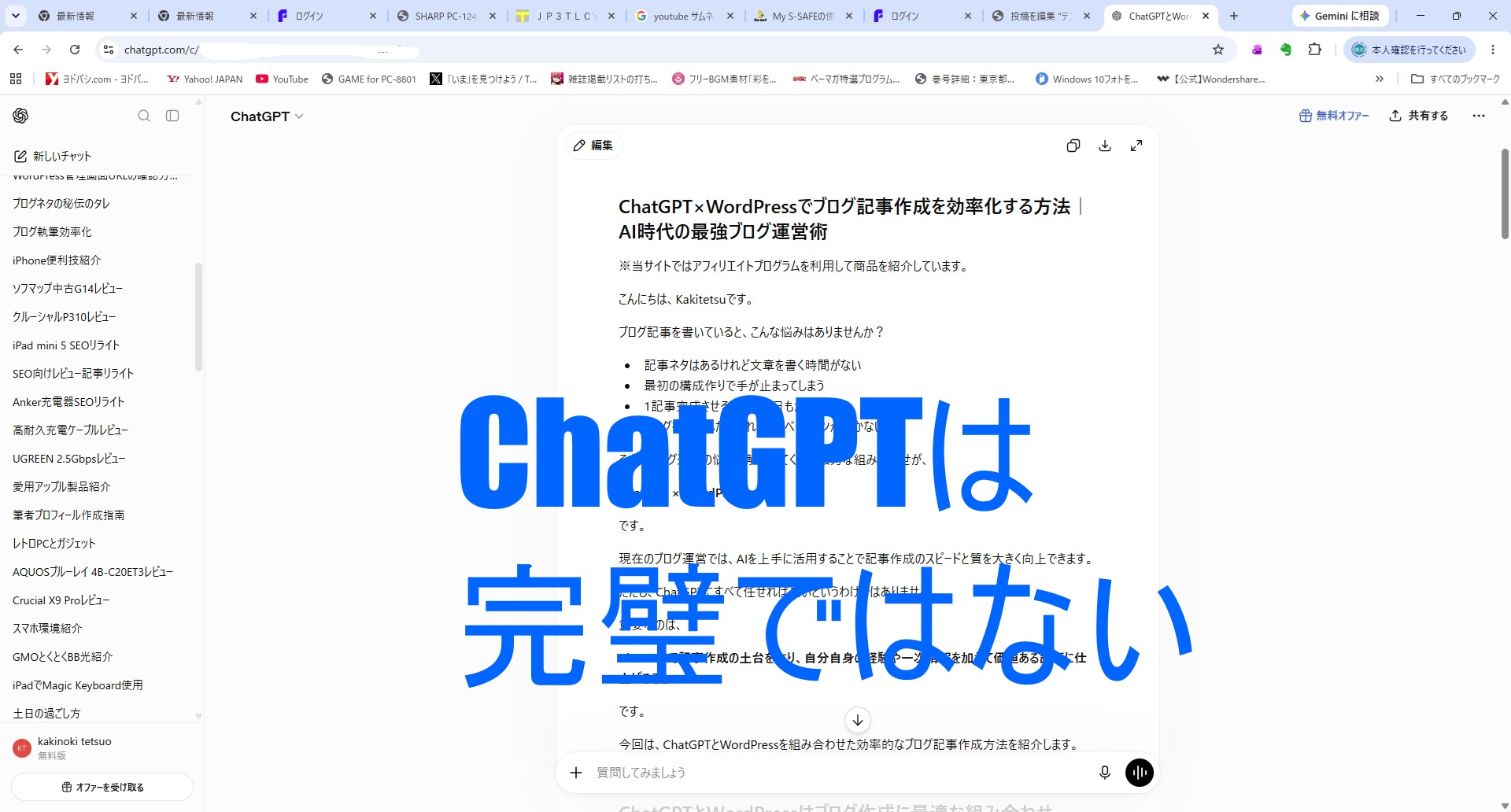Open chat ブログ執筆効率化
1511x812 pixels.
tap(52, 231)
